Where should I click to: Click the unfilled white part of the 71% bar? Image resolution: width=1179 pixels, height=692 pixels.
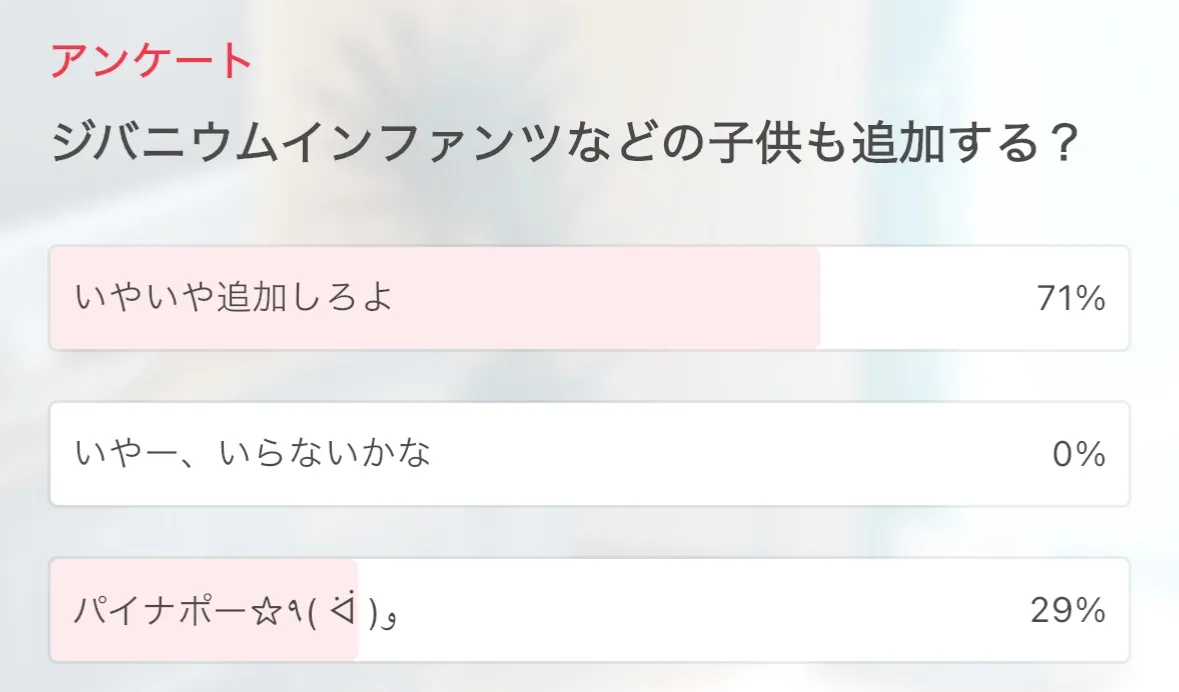(x=920, y=298)
